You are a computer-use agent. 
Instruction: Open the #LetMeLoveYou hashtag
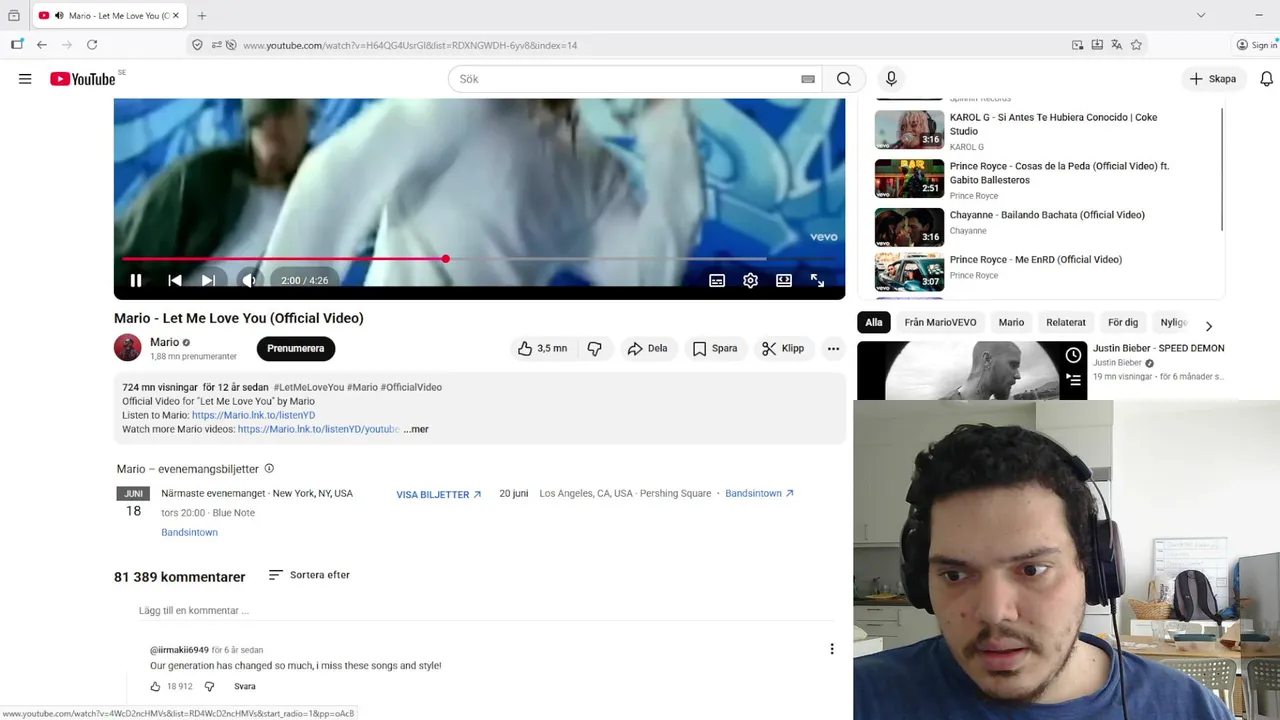click(x=308, y=387)
